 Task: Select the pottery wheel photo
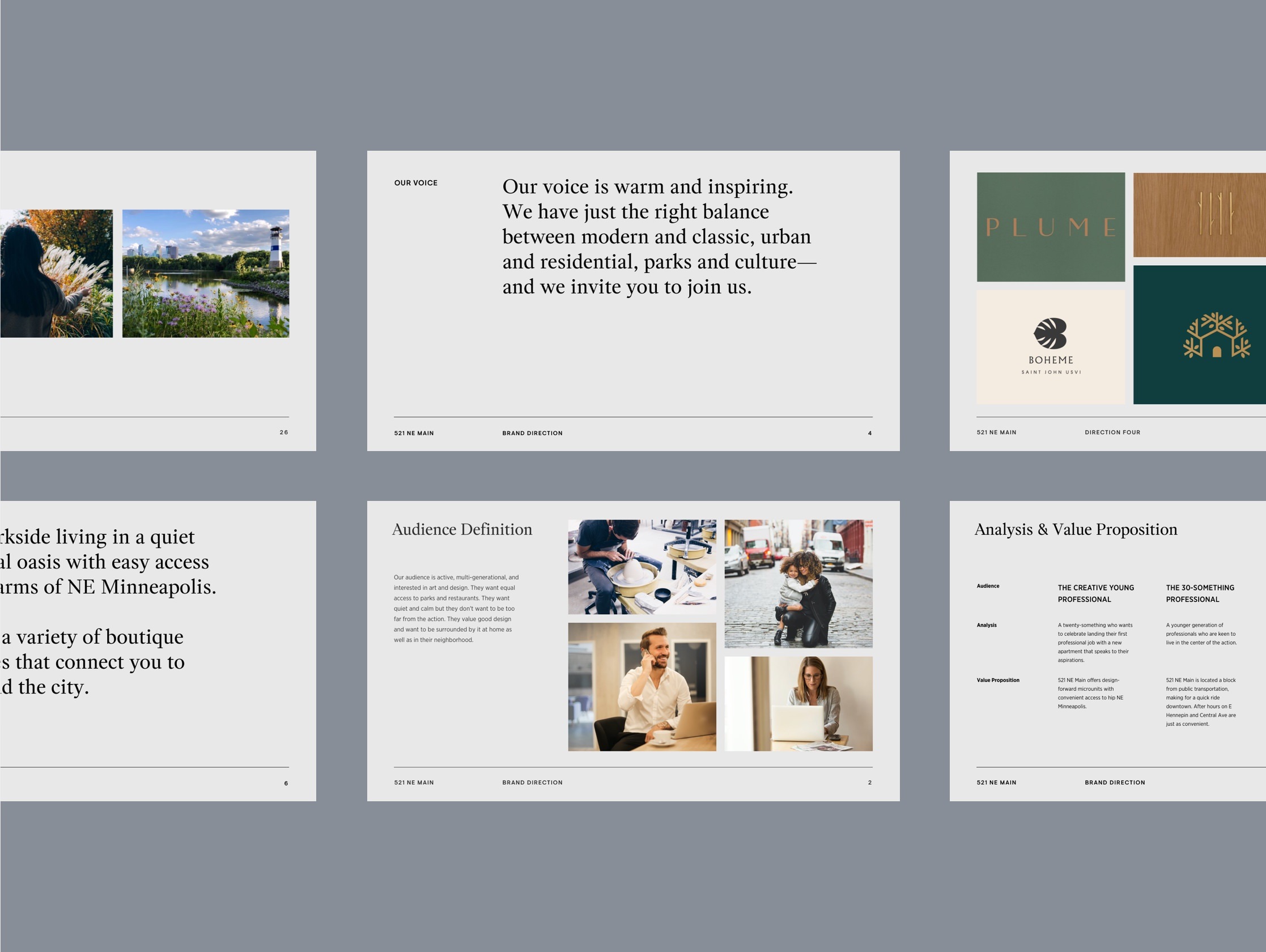642,567
